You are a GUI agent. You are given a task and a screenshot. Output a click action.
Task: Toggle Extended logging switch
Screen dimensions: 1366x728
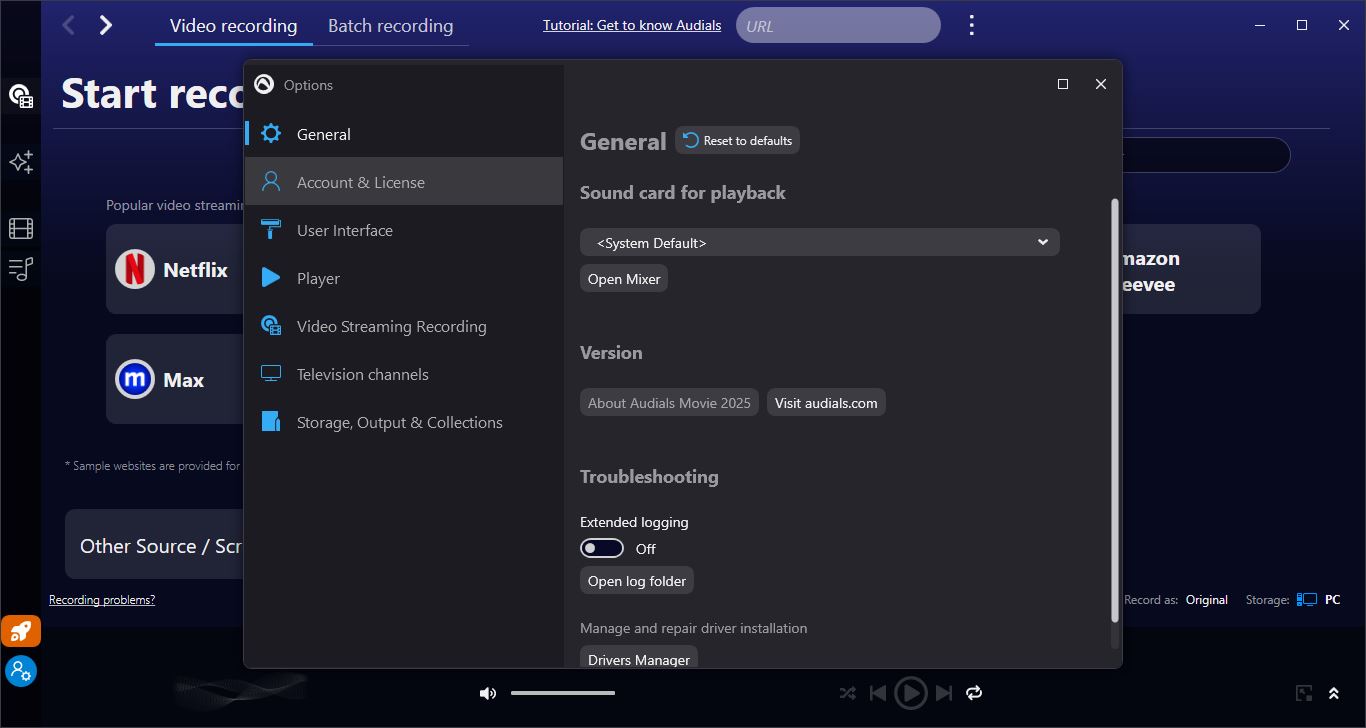pyautogui.click(x=602, y=548)
